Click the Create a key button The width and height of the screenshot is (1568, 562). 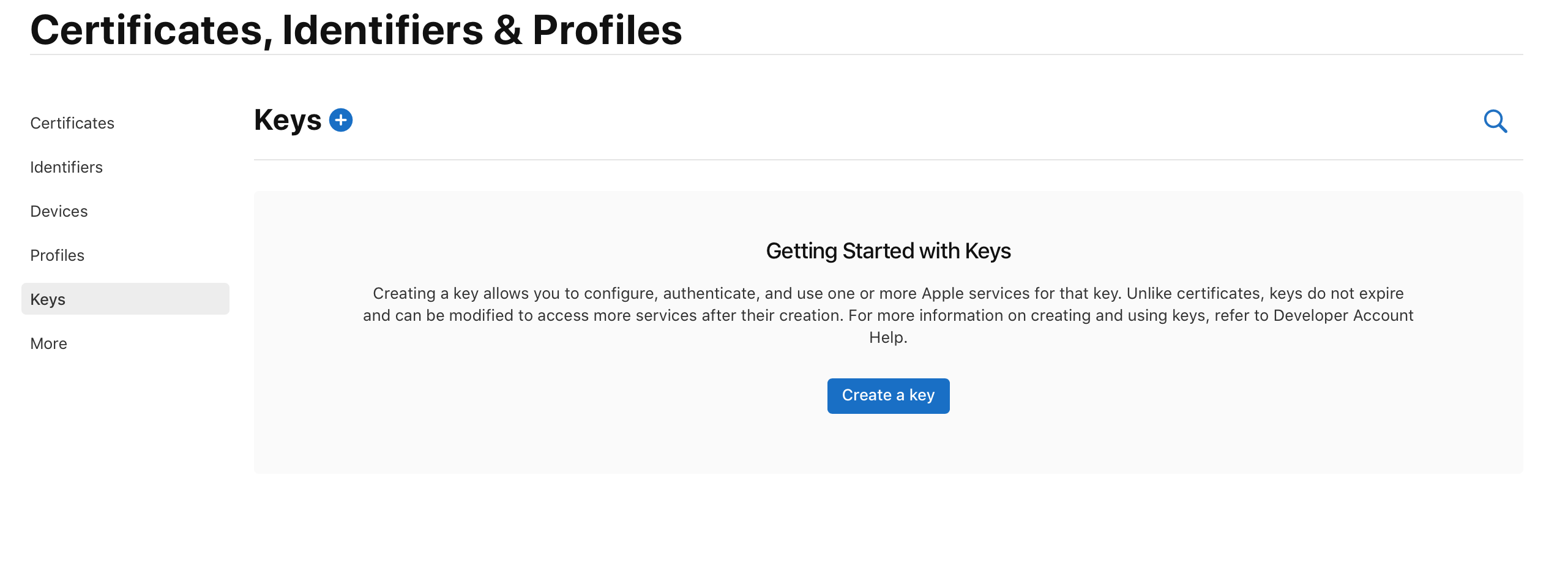pos(888,396)
